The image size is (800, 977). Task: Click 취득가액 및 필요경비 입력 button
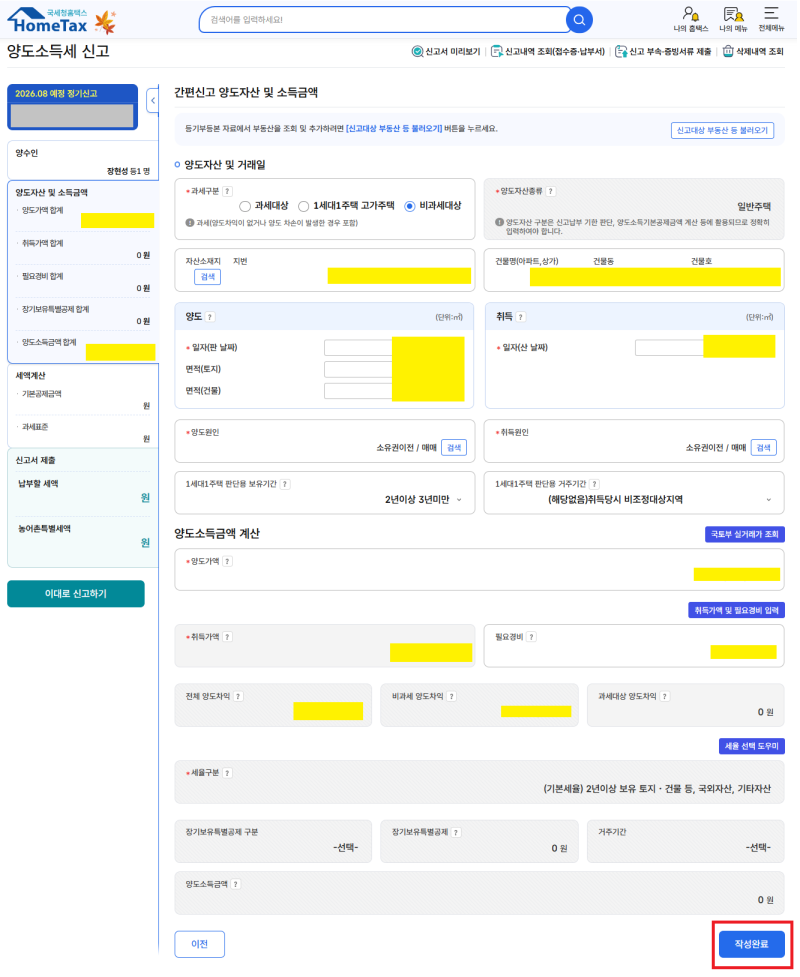coord(736,611)
